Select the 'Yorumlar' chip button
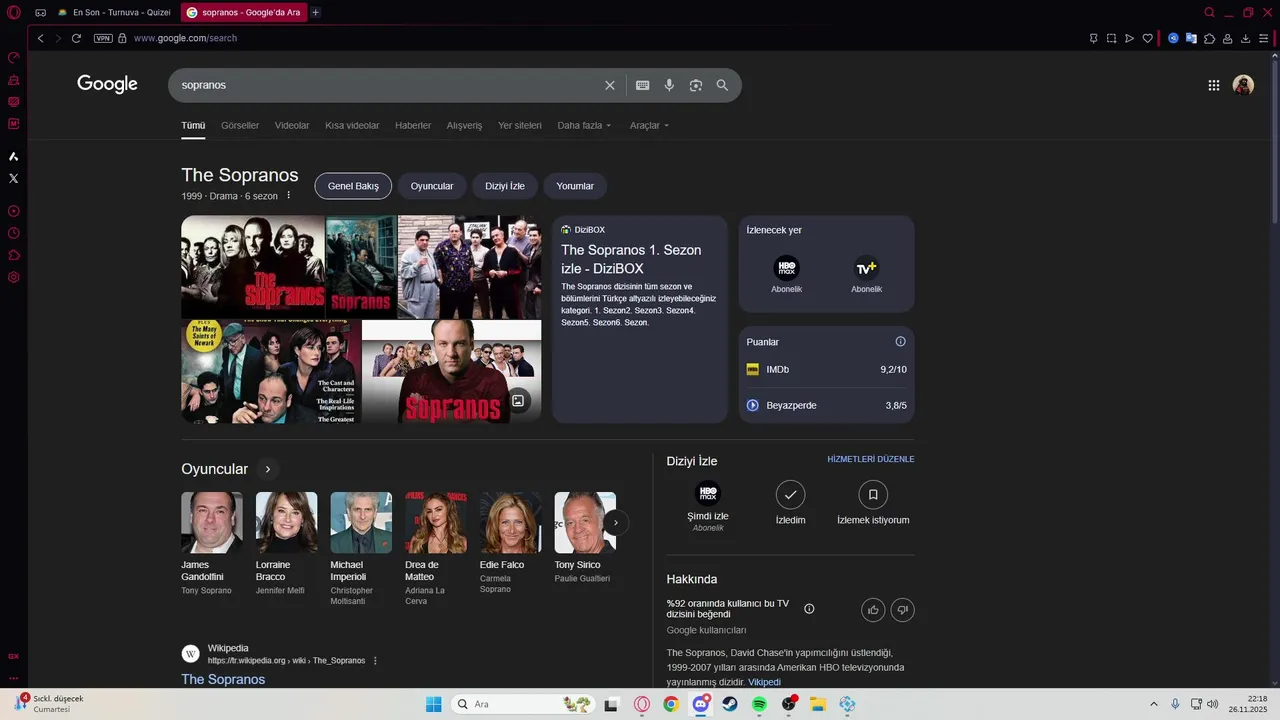This screenshot has height=720, width=1280. tap(575, 186)
